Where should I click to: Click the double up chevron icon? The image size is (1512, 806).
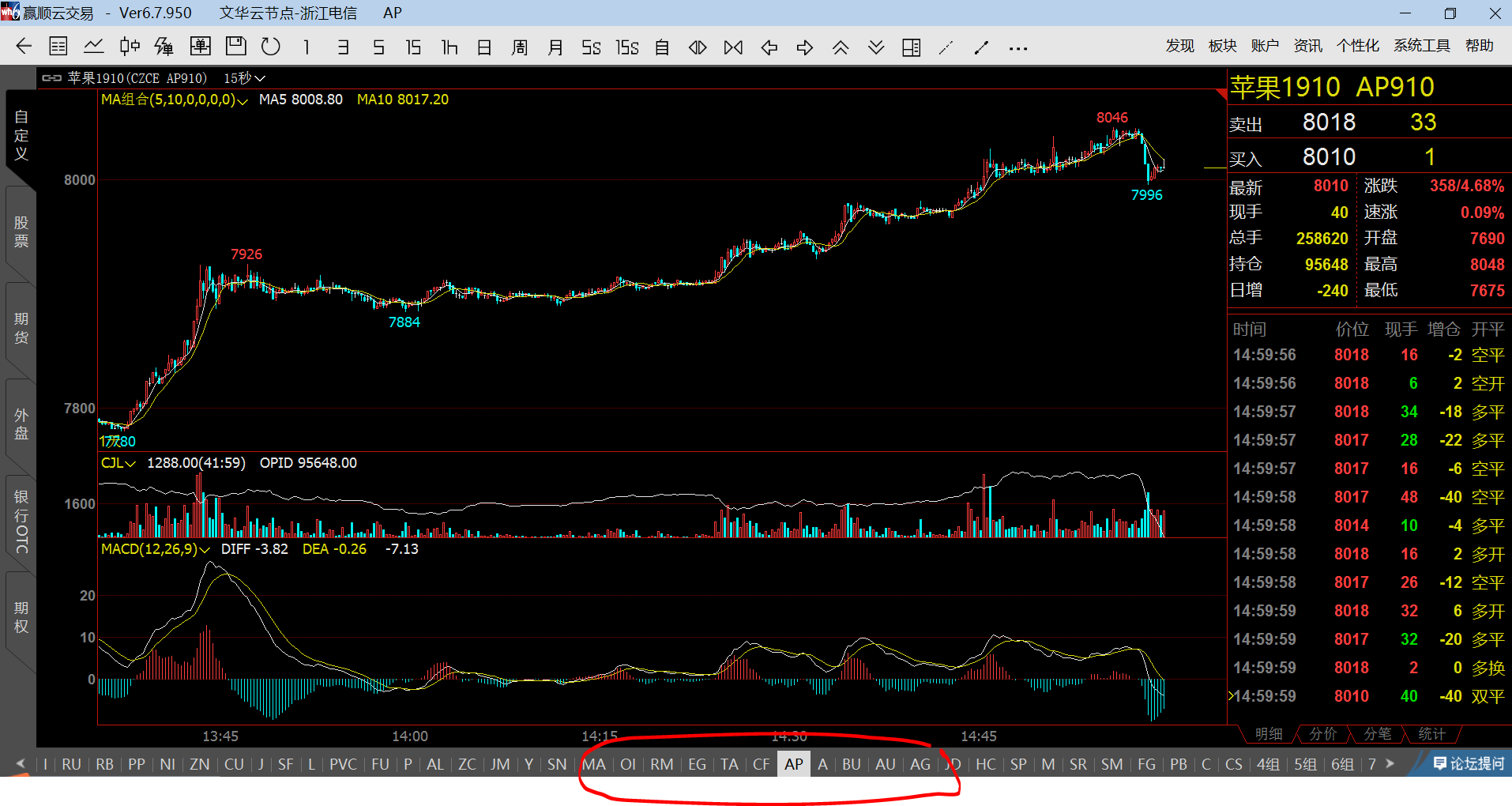pyautogui.click(x=841, y=47)
